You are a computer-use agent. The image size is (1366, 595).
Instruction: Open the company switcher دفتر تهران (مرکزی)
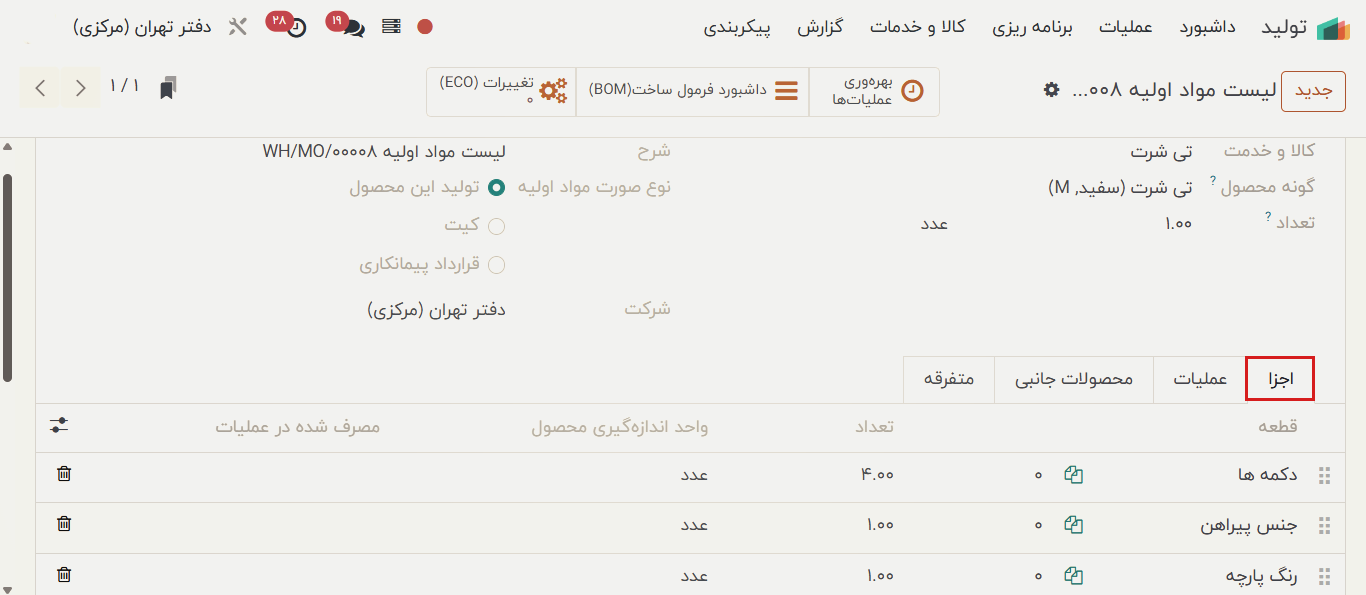click(142, 27)
